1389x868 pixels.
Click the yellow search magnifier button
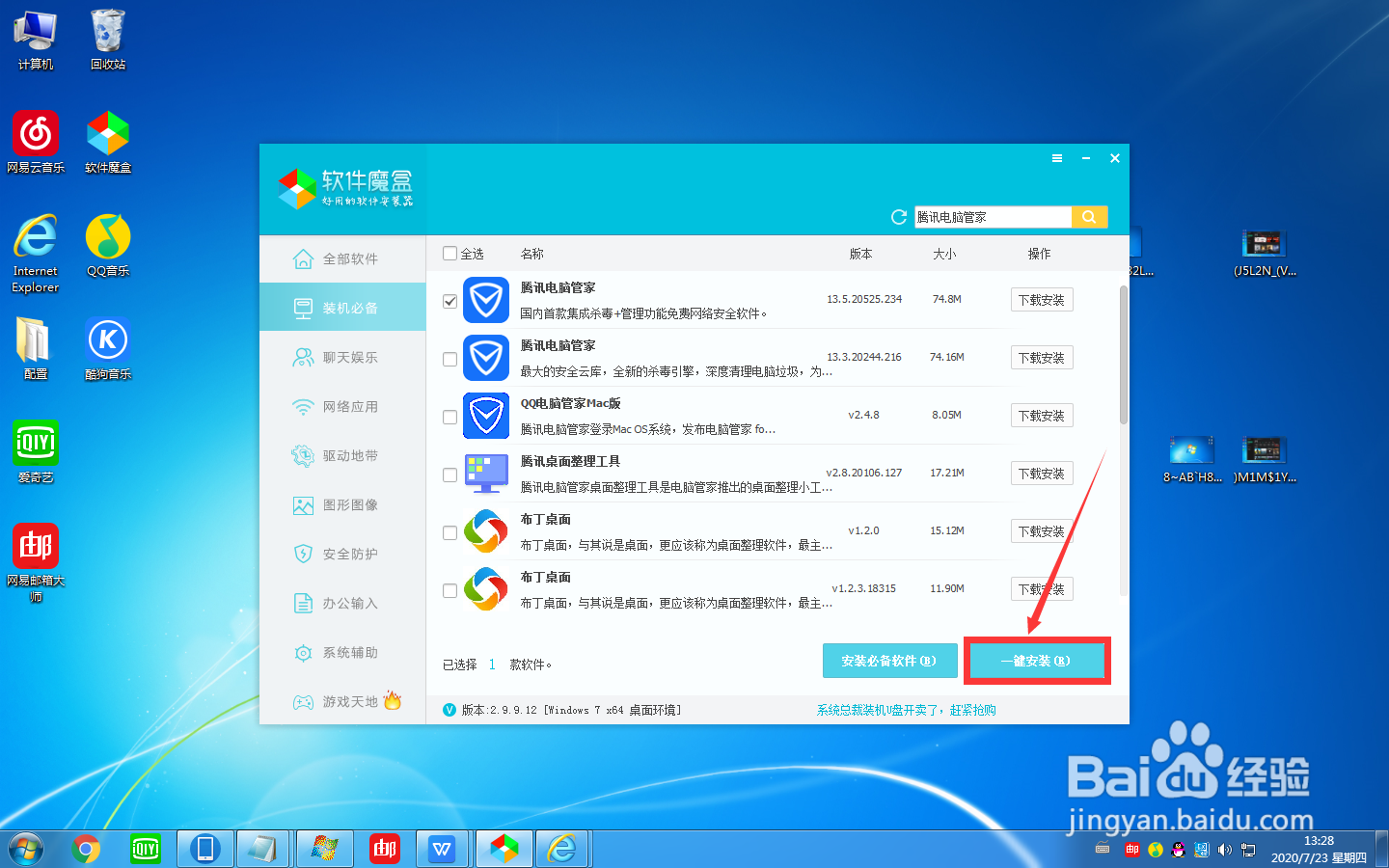1089,217
